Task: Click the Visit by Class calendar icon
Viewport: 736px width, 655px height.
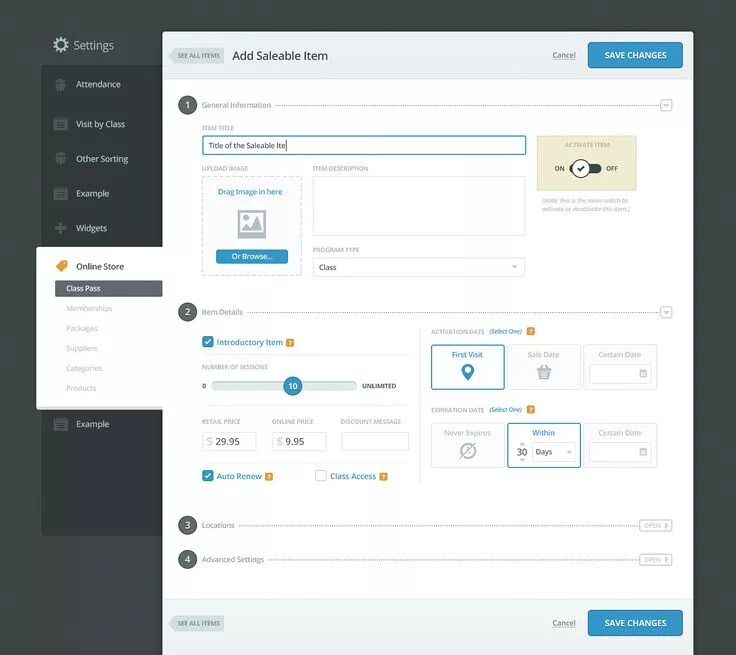Action: tap(61, 124)
